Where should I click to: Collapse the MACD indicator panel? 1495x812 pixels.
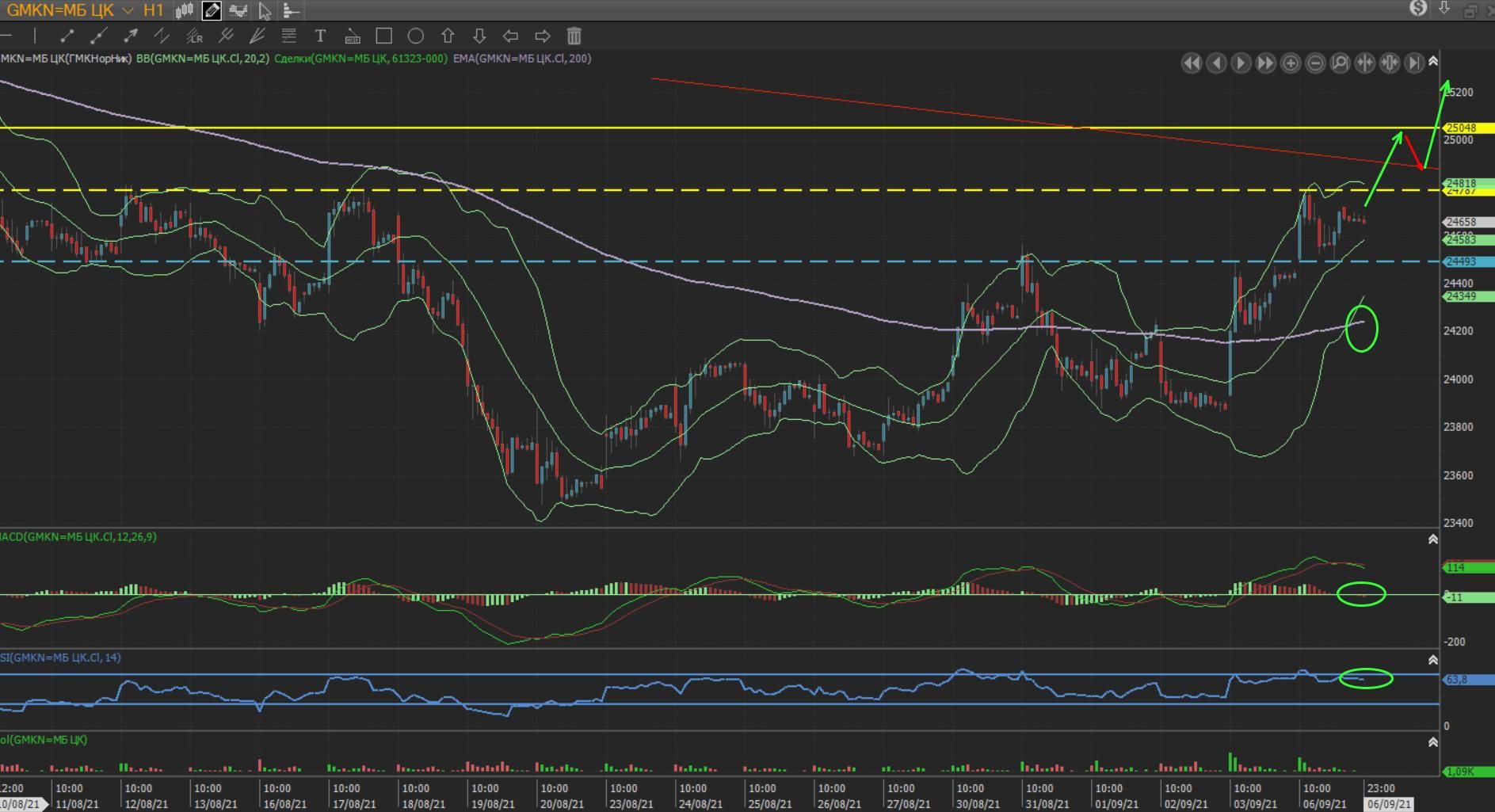click(1432, 539)
